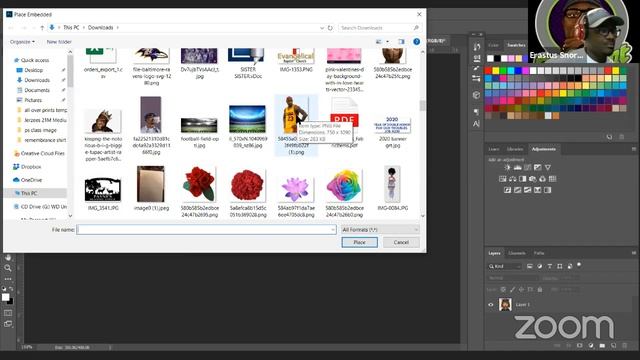Expand the address bar history dropdown
Screen dimensions: 640x360
pos(322,28)
